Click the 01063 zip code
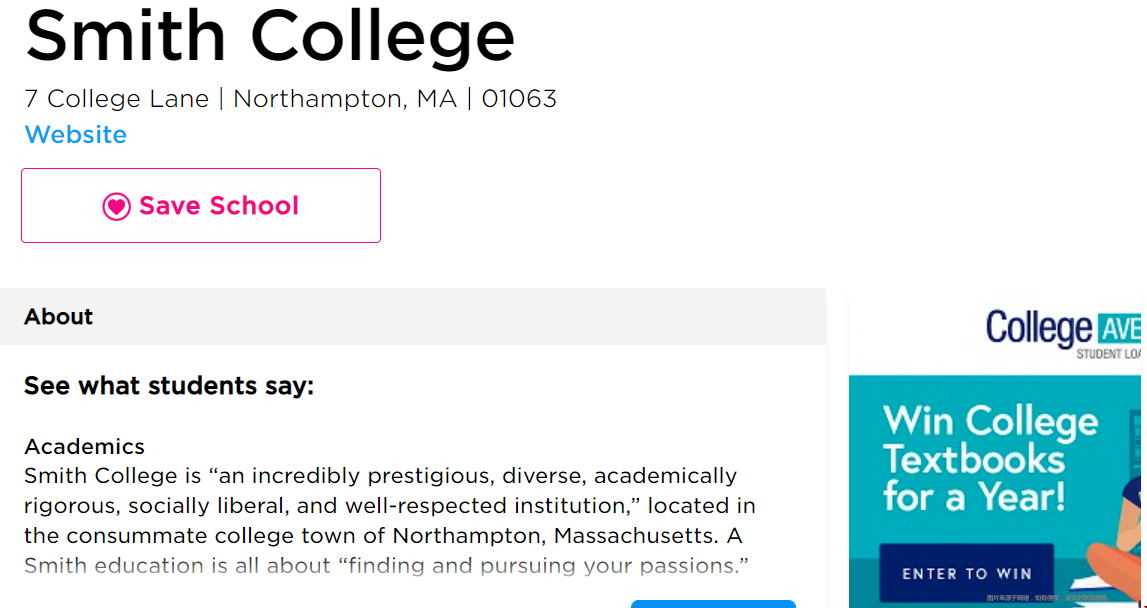1147x608 pixels. coord(519,99)
